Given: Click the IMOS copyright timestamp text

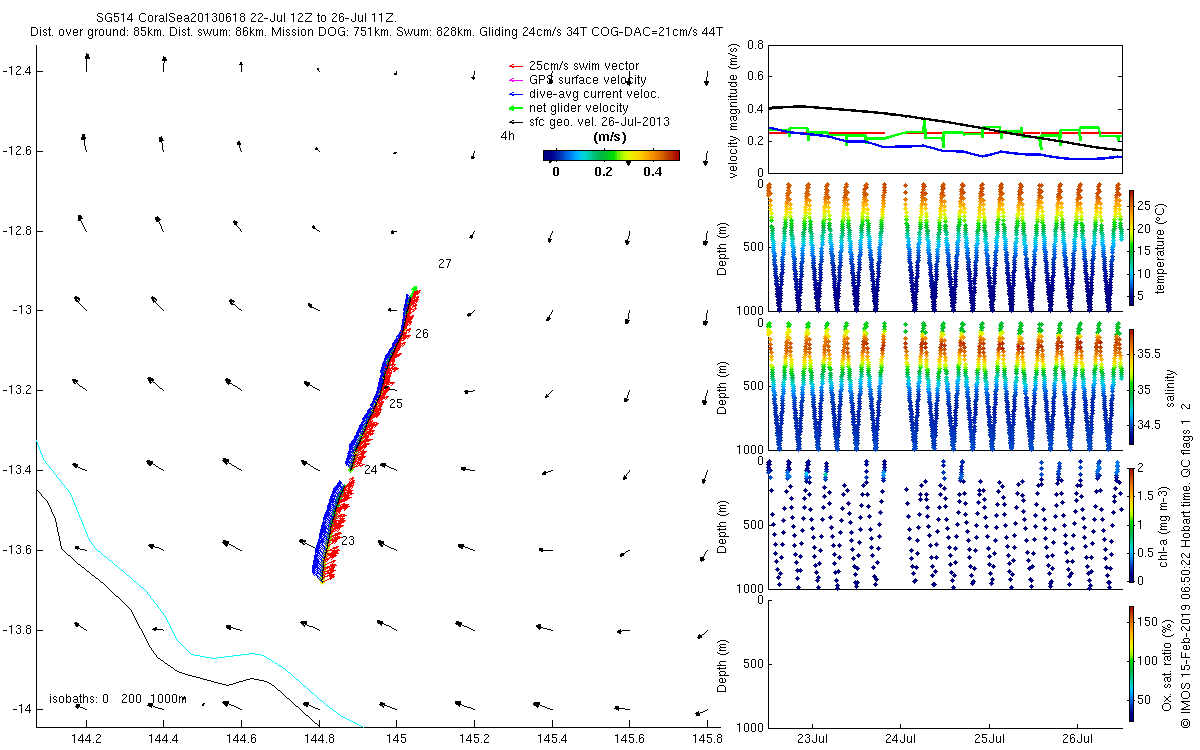Looking at the screenshot, I should [x=1185, y=563].
